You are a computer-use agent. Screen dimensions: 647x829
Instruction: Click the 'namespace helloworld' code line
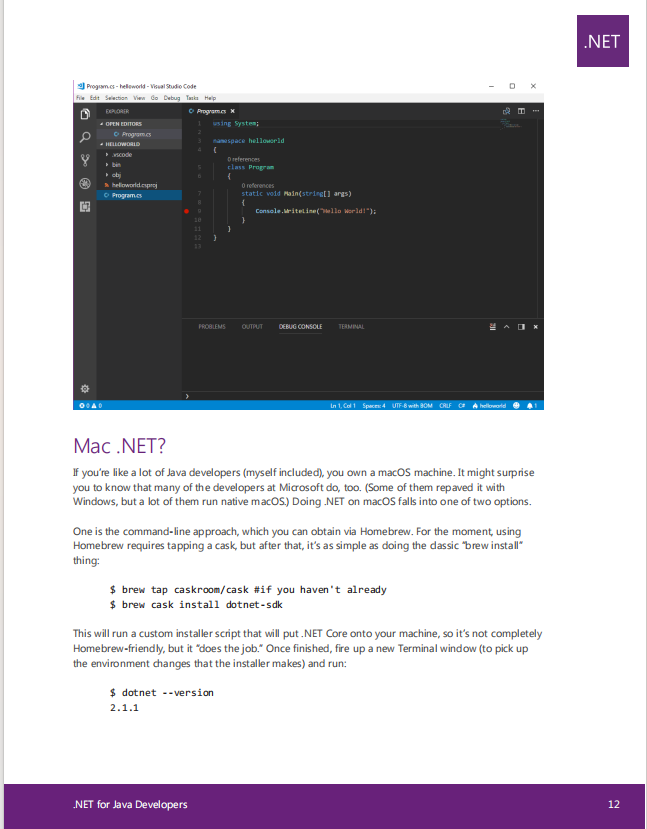pos(248,141)
